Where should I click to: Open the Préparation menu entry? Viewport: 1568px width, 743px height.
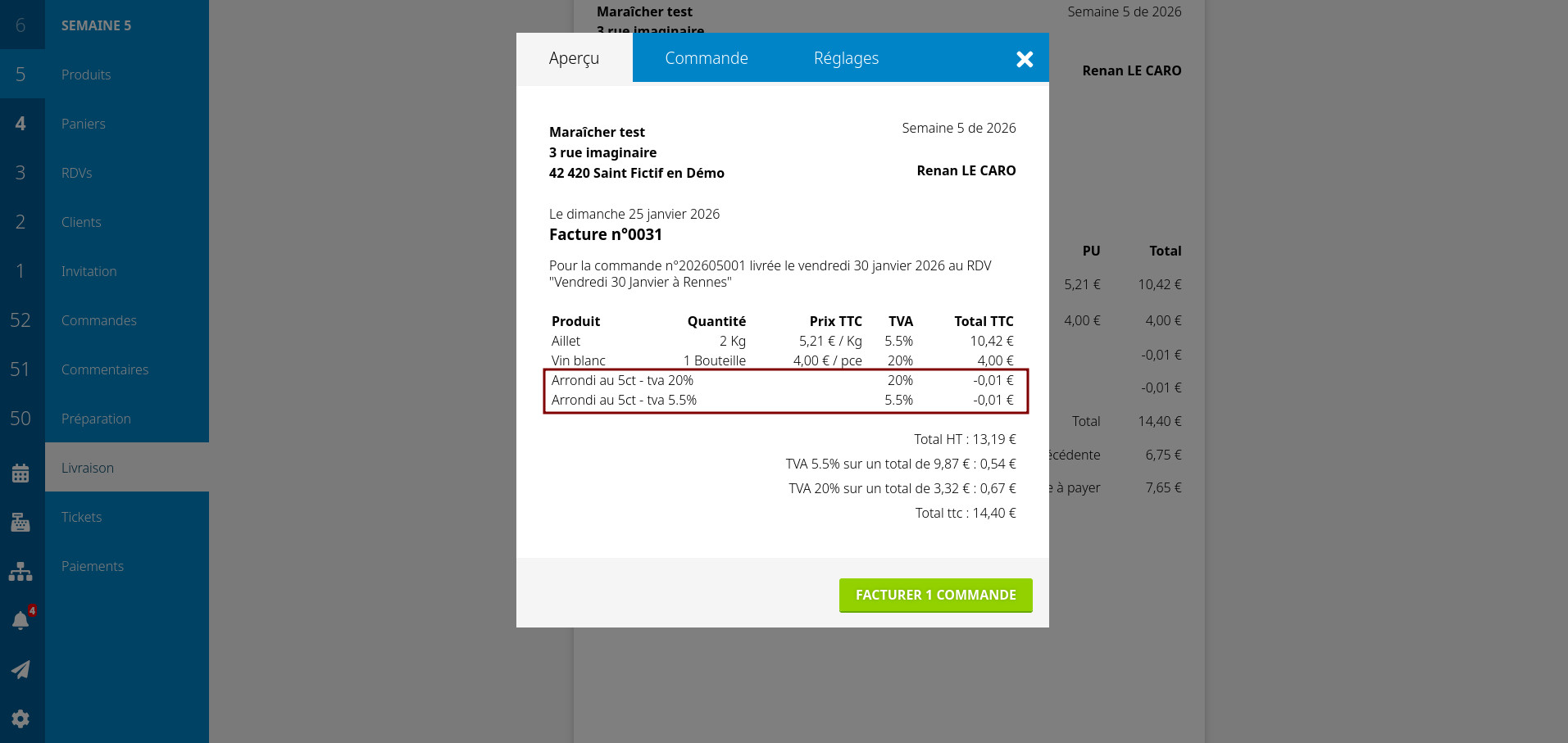coord(96,419)
